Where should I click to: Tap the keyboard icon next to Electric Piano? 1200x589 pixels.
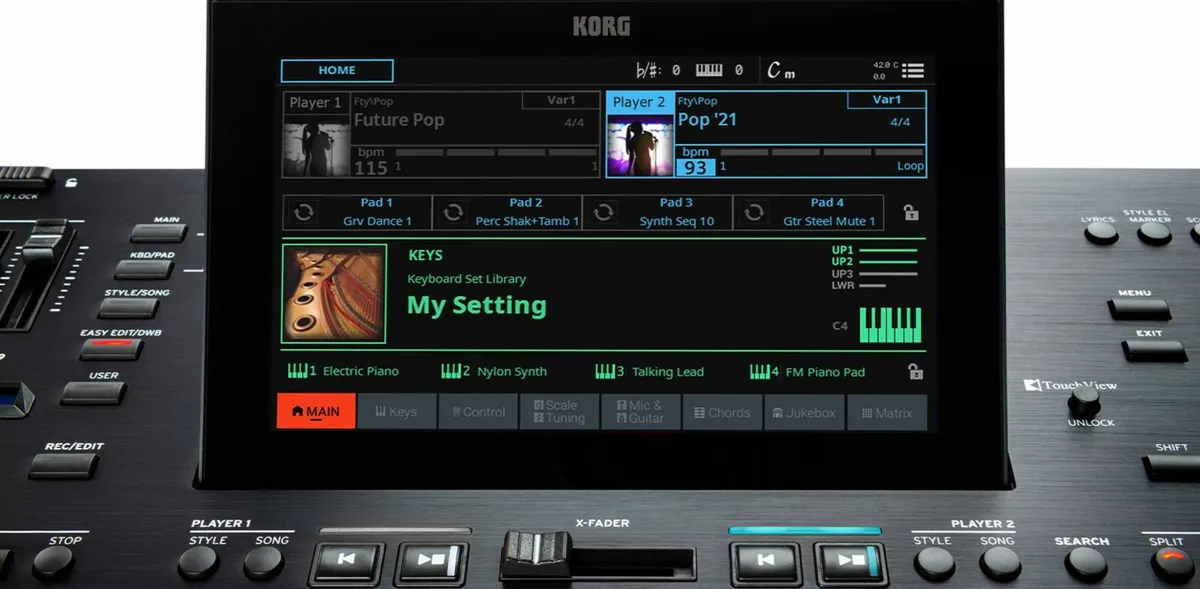[x=299, y=370]
